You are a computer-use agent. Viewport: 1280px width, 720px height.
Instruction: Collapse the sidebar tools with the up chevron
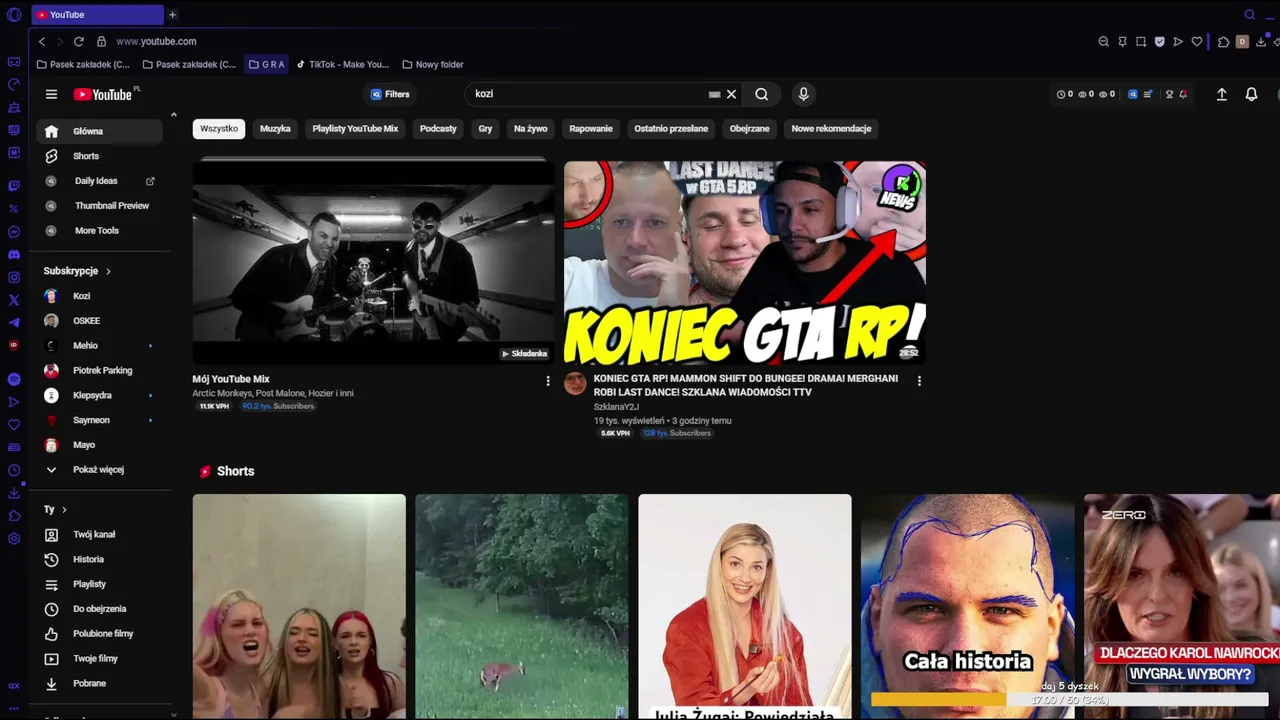click(x=173, y=115)
